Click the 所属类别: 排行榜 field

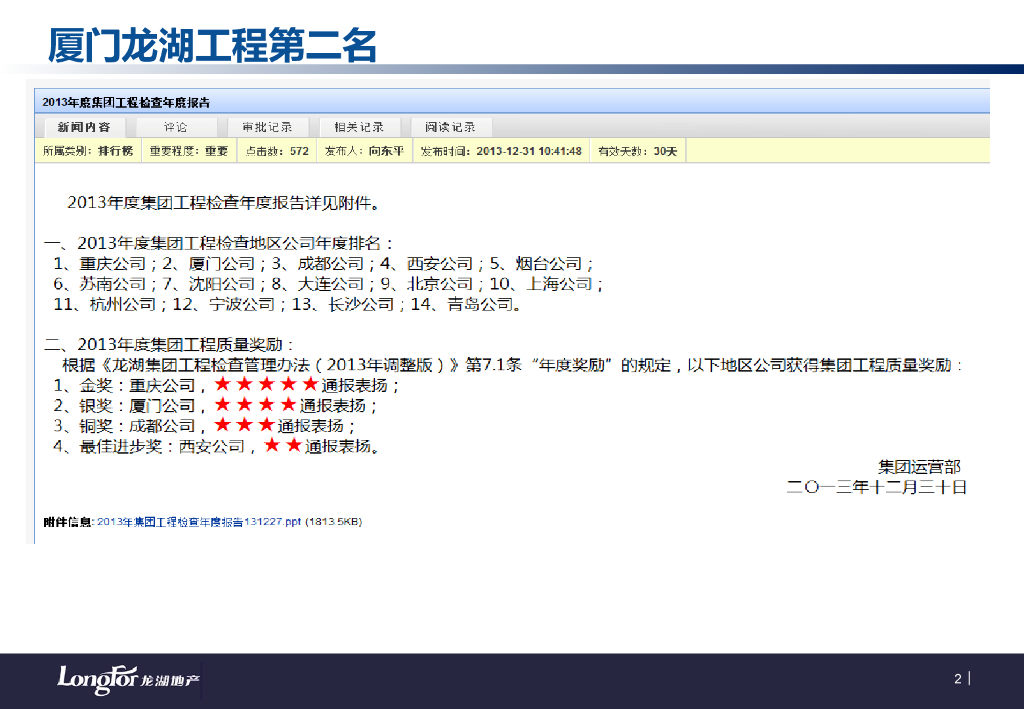pos(88,151)
